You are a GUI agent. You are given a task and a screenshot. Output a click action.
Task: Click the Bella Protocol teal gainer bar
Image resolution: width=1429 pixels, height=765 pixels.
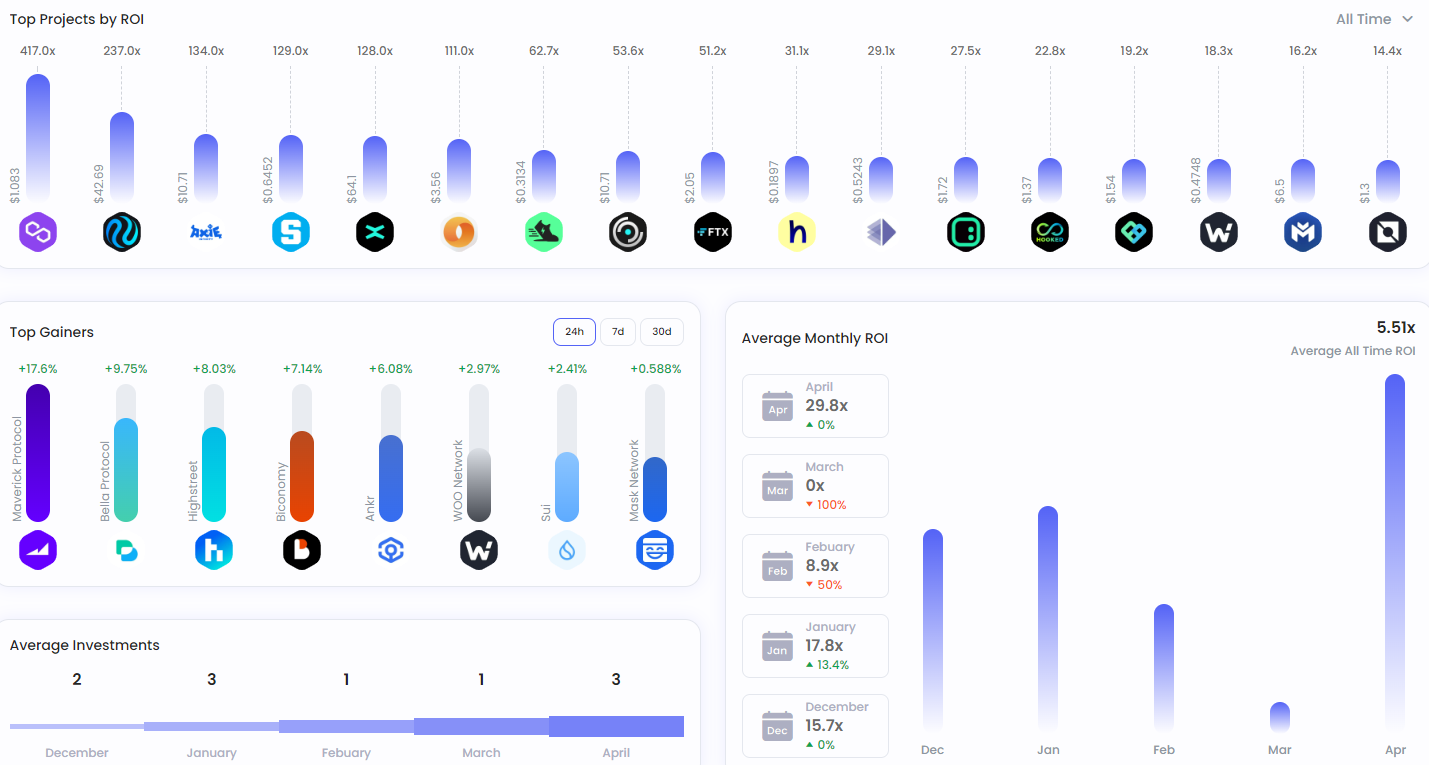[126, 470]
